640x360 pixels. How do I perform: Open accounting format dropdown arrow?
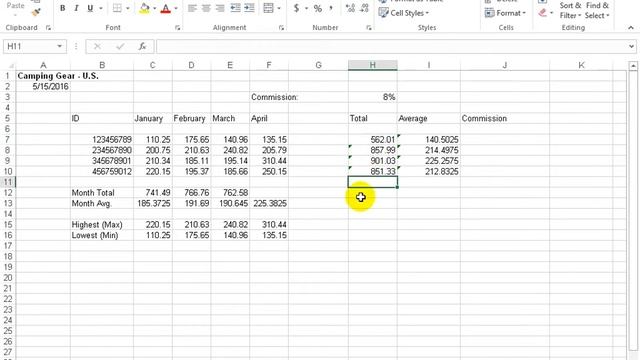click(306, 8)
